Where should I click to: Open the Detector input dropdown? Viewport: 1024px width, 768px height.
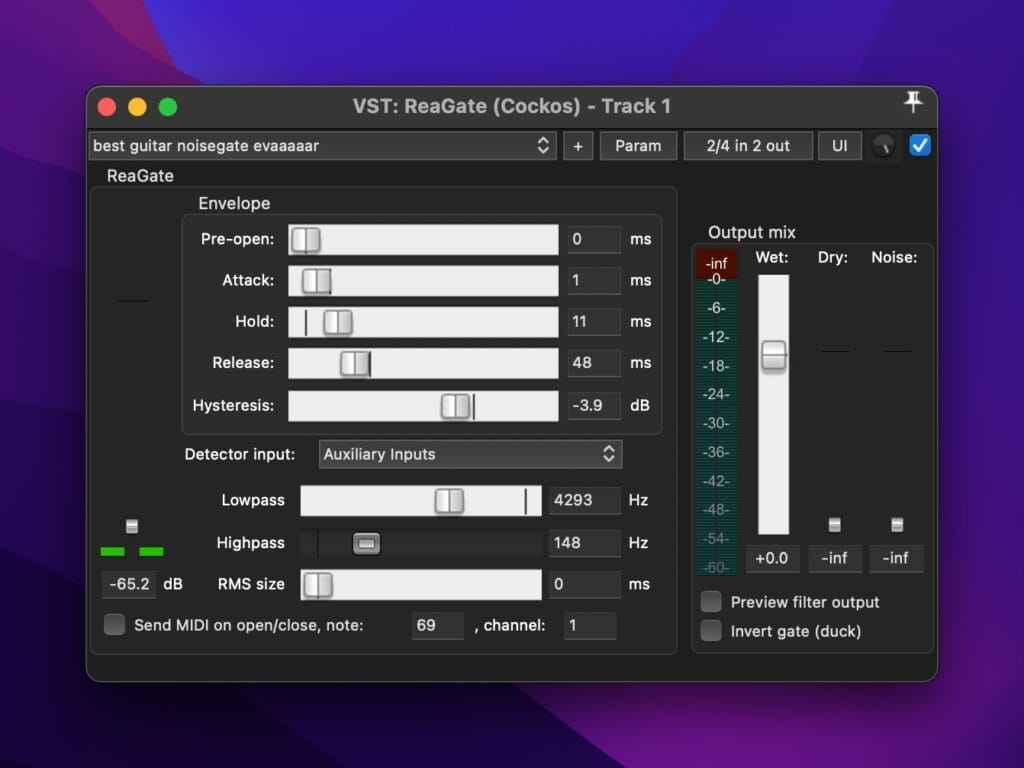pos(470,454)
